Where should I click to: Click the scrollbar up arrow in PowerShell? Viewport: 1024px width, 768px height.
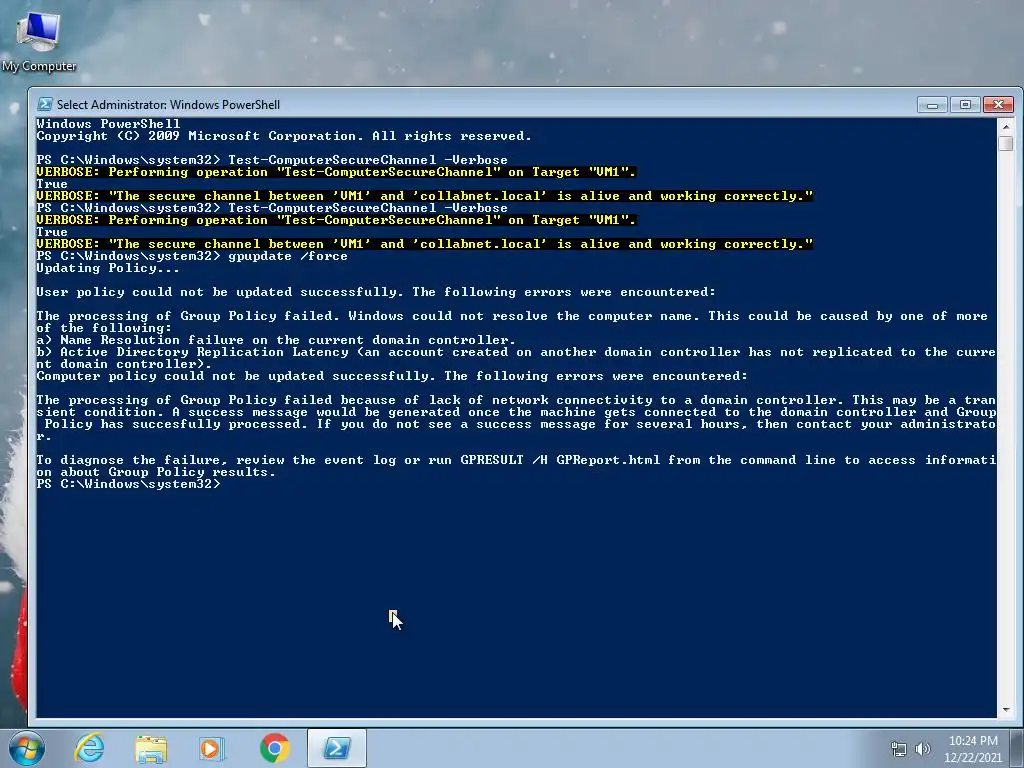click(x=1006, y=126)
